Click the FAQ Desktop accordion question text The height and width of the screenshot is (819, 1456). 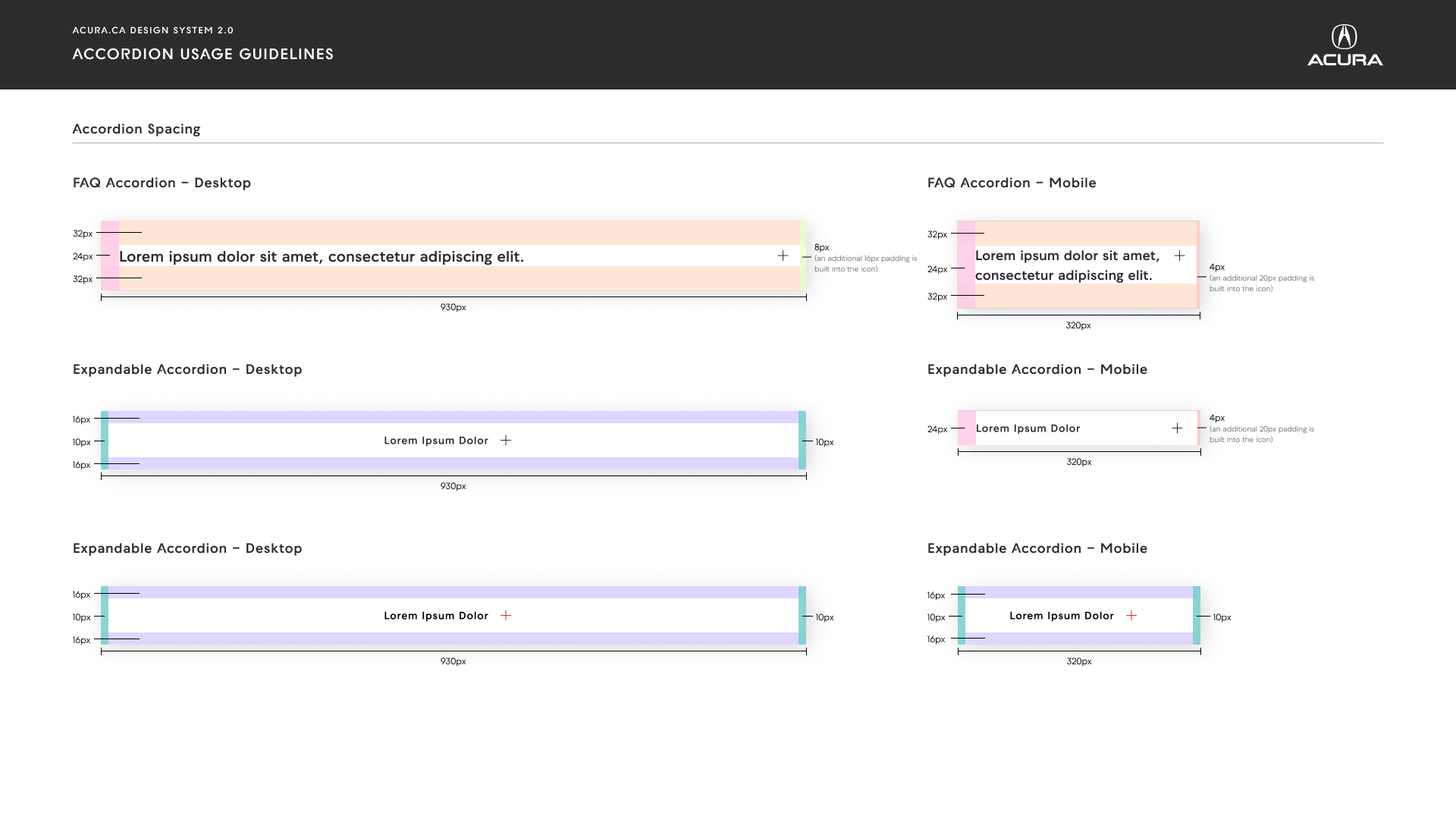322,256
